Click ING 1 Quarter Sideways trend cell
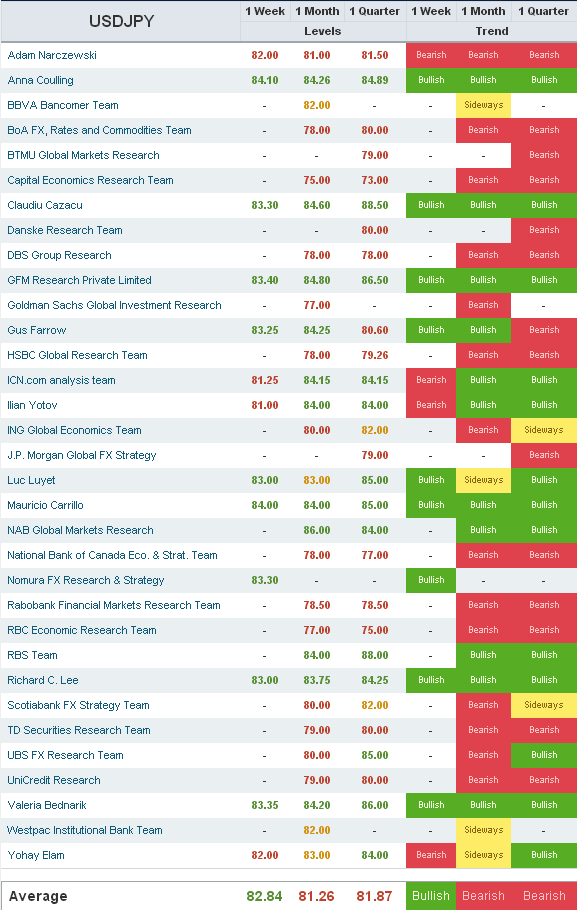 [544, 430]
